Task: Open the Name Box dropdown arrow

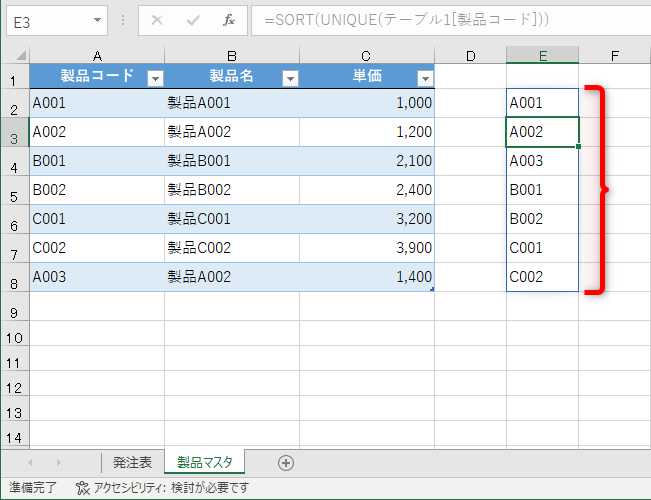Action: [97, 20]
